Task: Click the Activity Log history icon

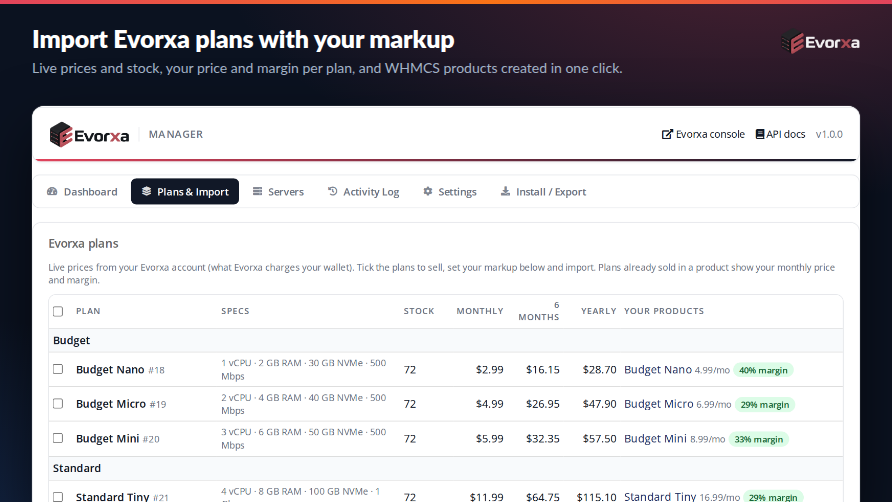Action: (x=333, y=191)
